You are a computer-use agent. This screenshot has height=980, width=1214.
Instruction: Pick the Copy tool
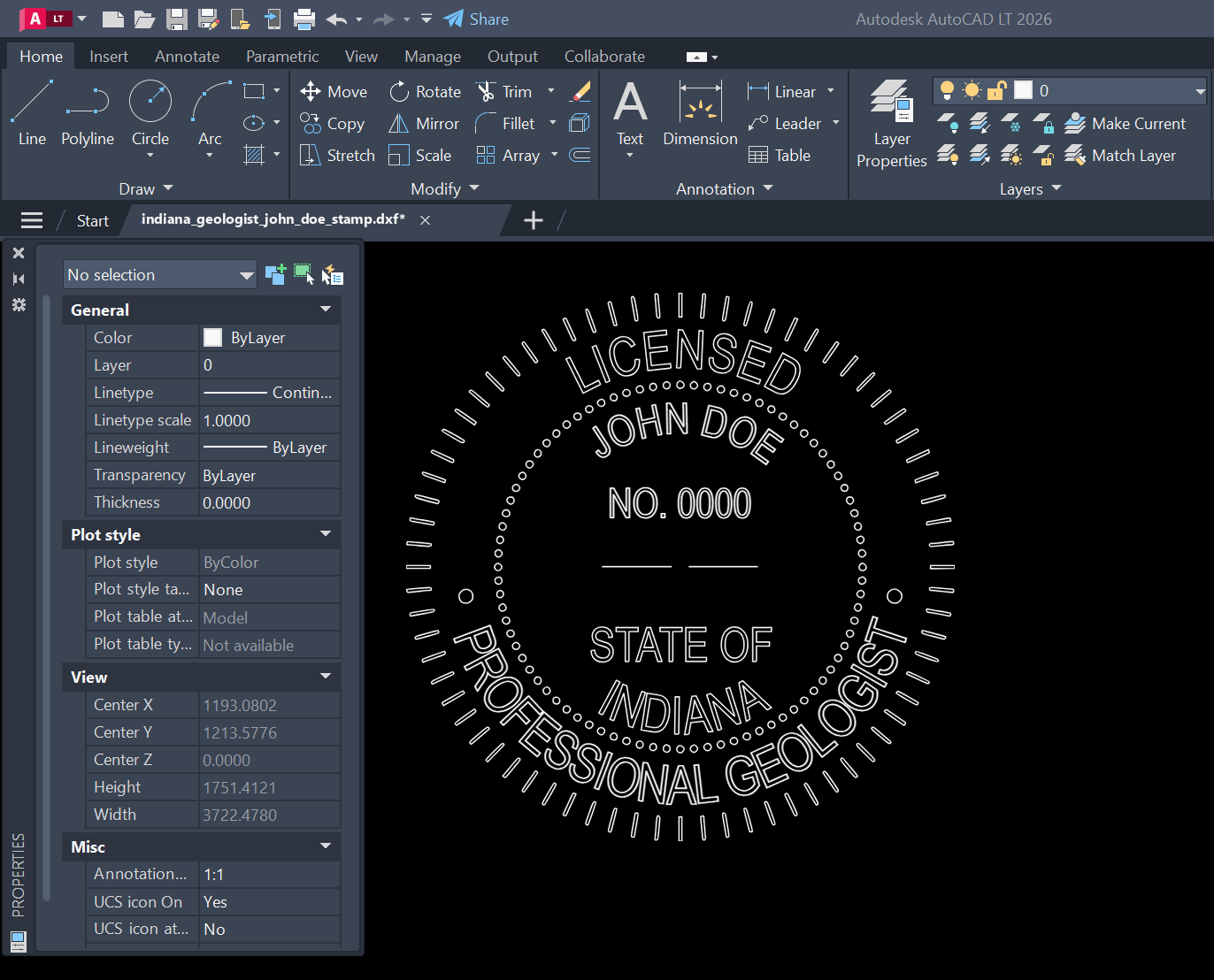coord(333,124)
